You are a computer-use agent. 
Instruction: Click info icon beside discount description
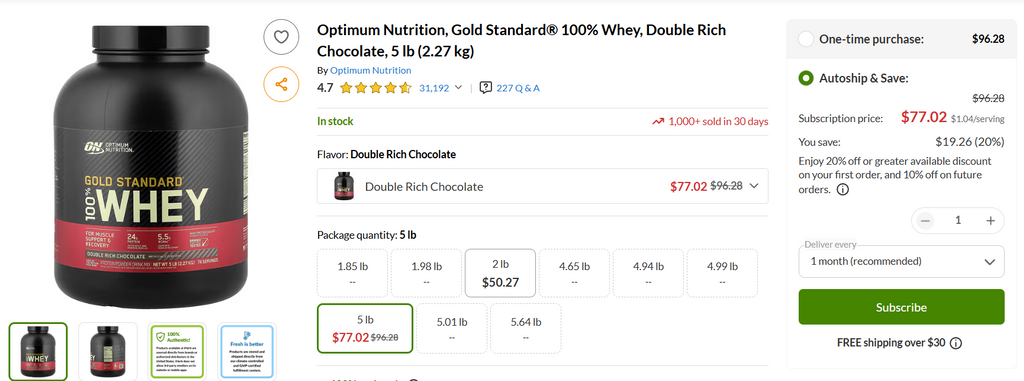(x=842, y=190)
